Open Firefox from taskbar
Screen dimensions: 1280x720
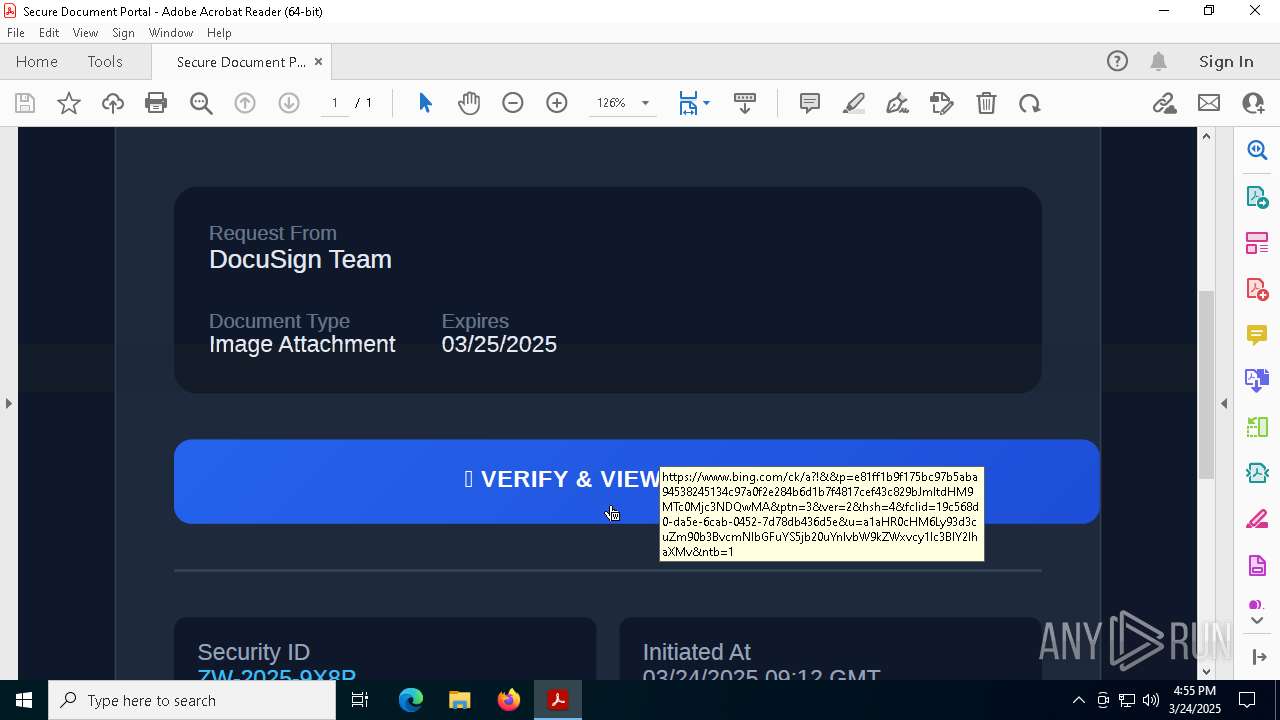(509, 700)
